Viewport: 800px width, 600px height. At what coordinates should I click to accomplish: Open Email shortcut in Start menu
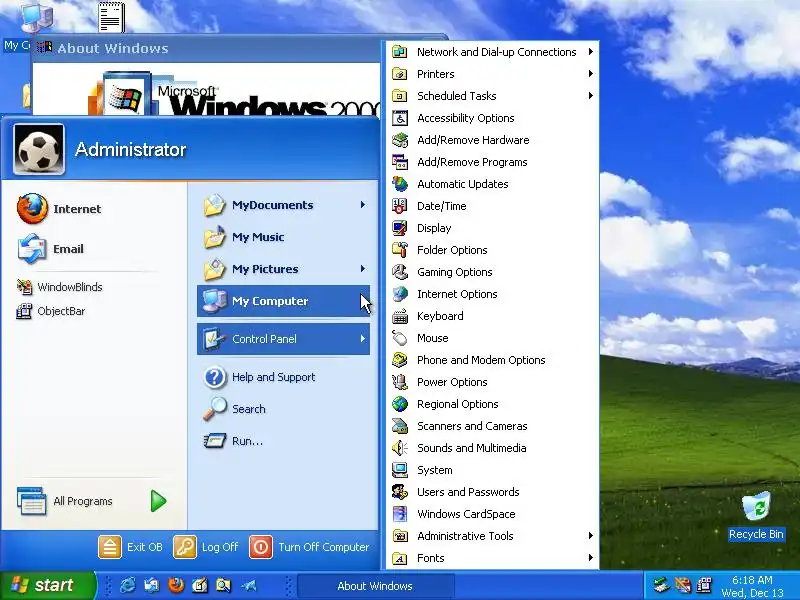[x=50, y=249]
